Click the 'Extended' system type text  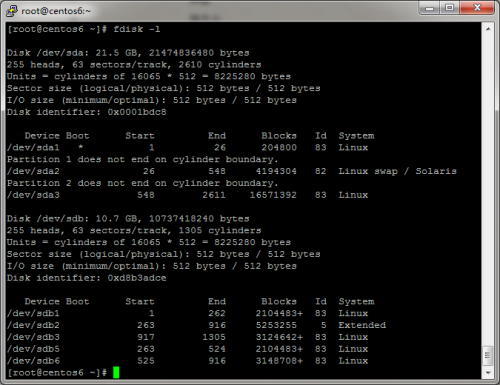pyautogui.click(x=362, y=325)
